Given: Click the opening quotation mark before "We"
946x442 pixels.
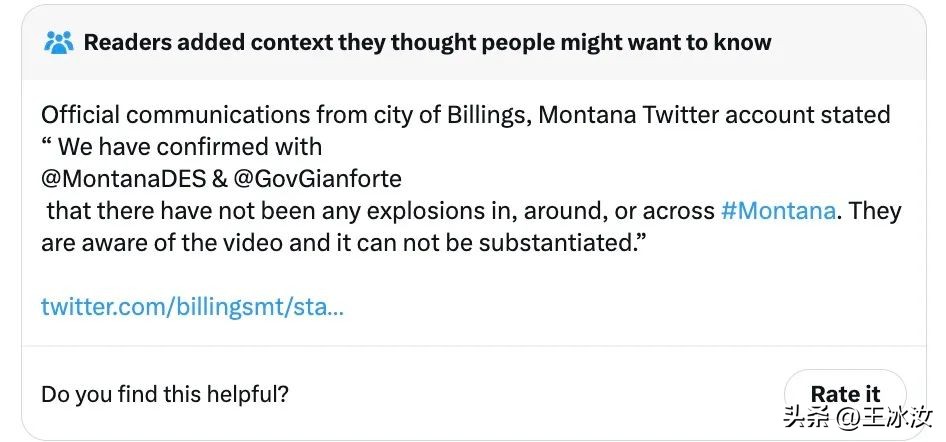Looking at the screenshot, I should [47, 147].
